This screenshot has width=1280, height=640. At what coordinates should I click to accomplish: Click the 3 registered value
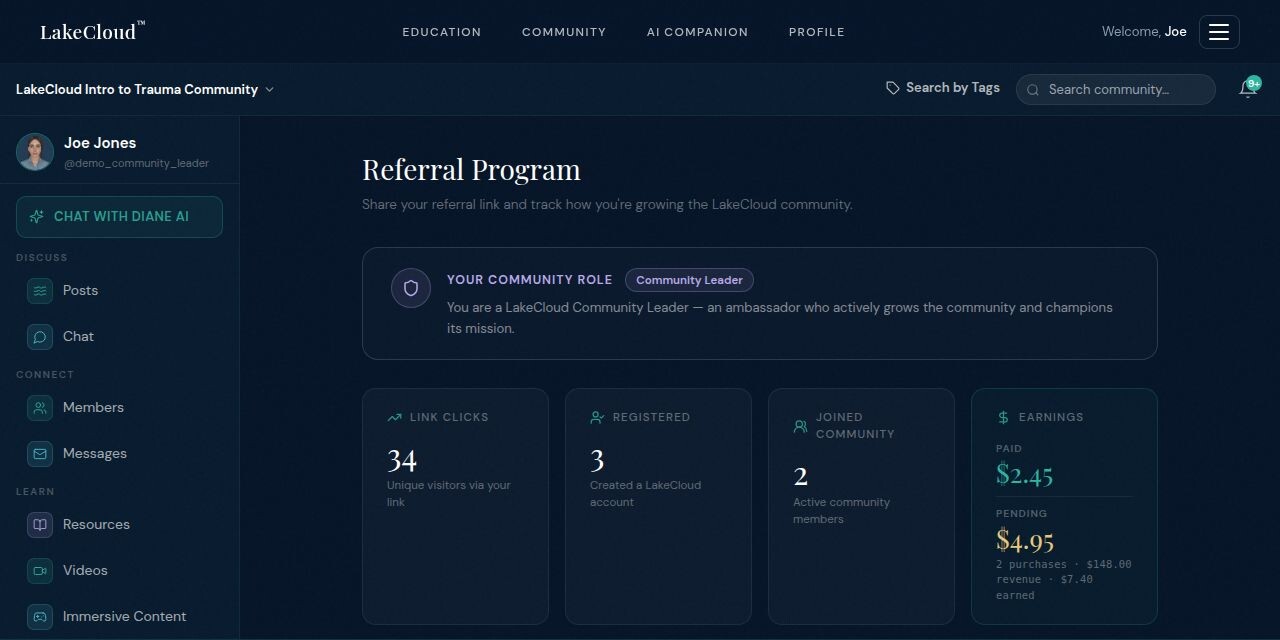coord(597,461)
